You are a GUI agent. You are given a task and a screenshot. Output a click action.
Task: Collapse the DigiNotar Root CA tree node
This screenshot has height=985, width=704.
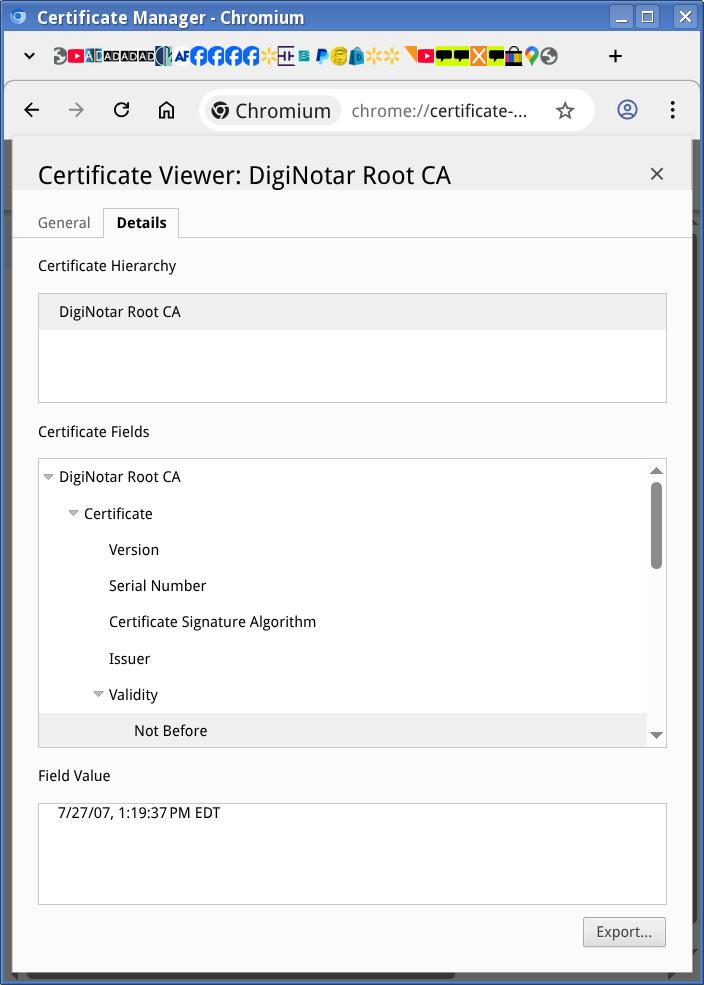[48, 477]
